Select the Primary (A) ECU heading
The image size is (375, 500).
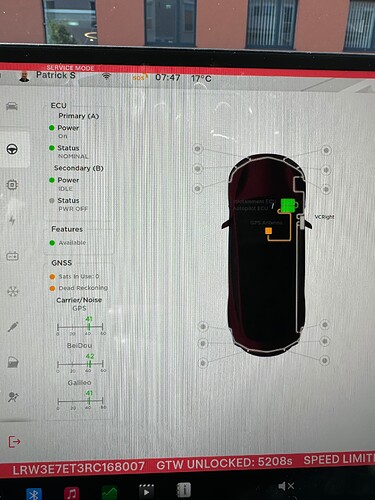pyautogui.click(x=79, y=116)
